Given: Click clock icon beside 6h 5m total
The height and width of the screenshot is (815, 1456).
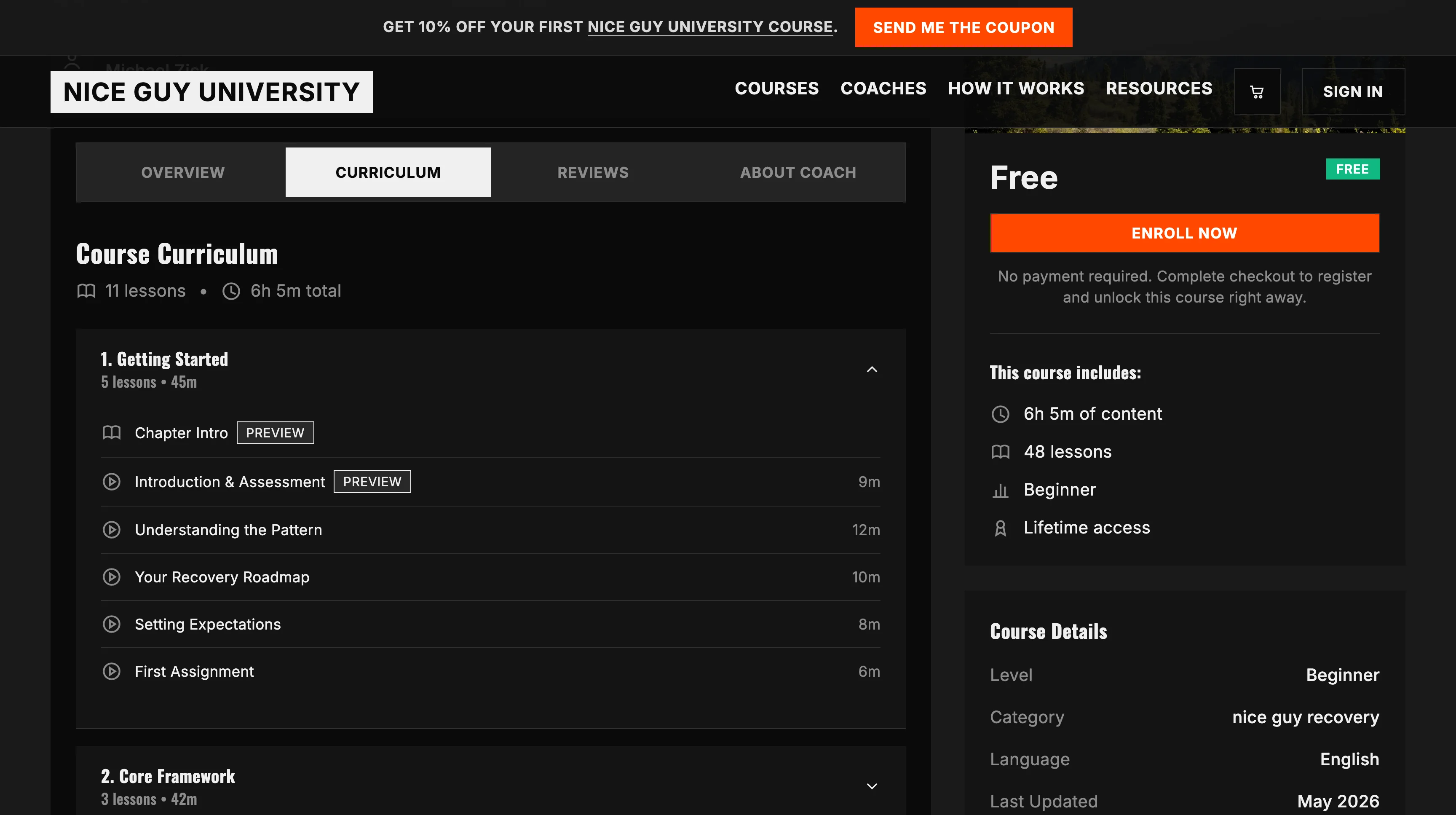Looking at the screenshot, I should (x=231, y=291).
